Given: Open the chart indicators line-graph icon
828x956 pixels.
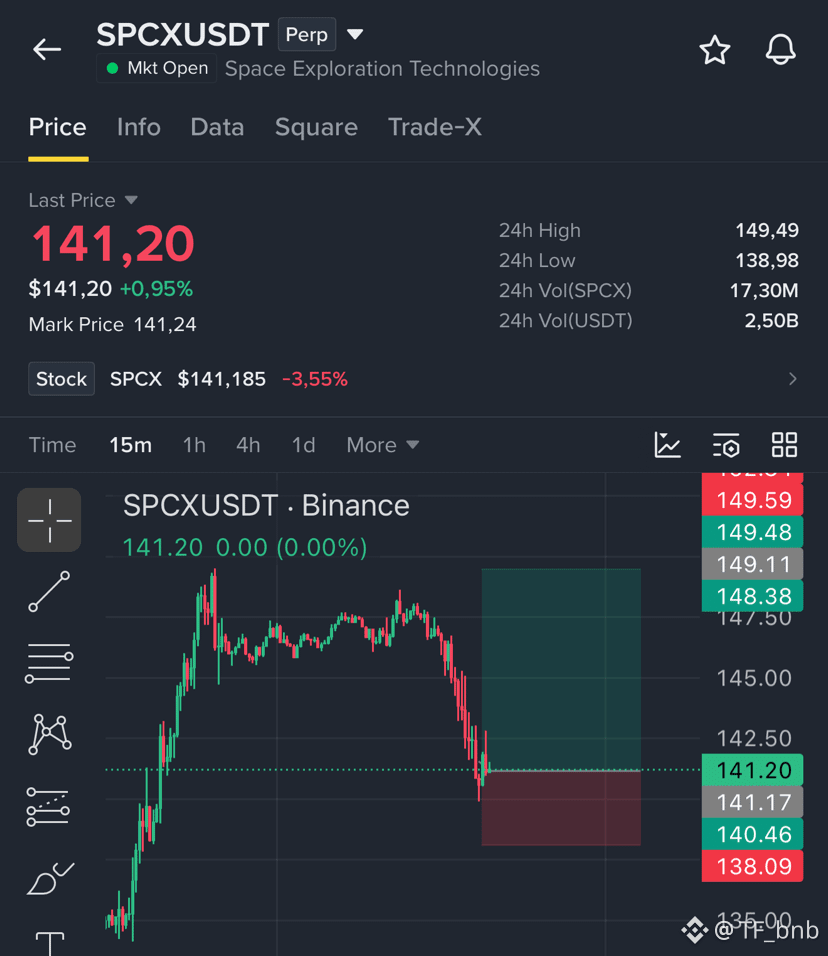Looking at the screenshot, I should click(667, 444).
